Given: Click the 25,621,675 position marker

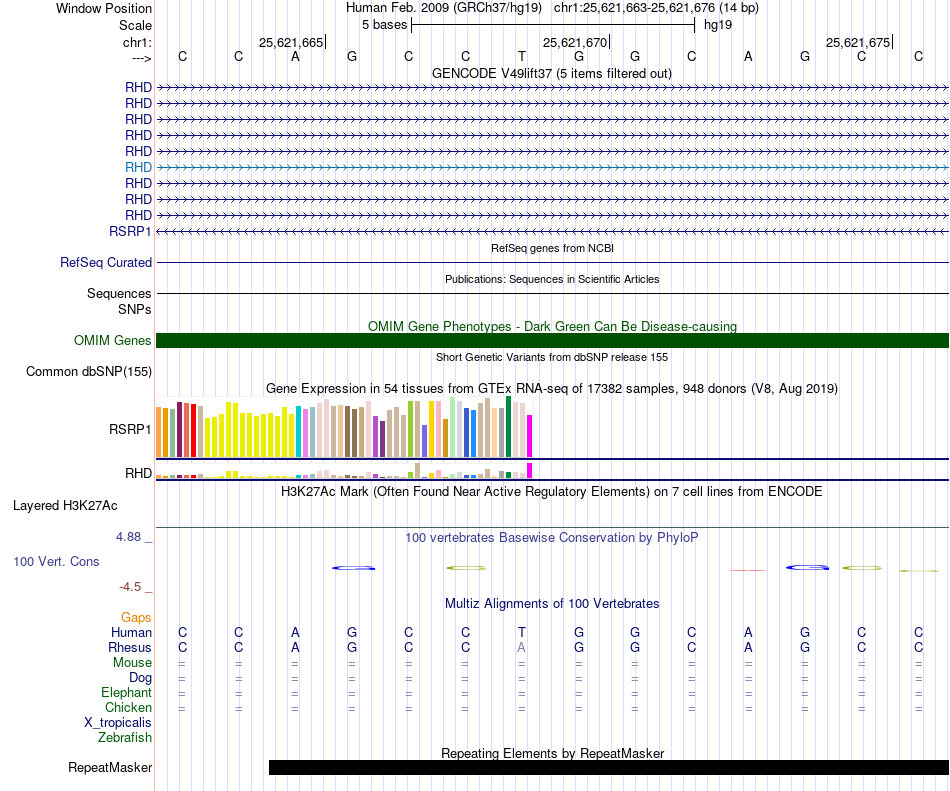Looking at the screenshot, I should pyautogui.click(x=858, y=42).
